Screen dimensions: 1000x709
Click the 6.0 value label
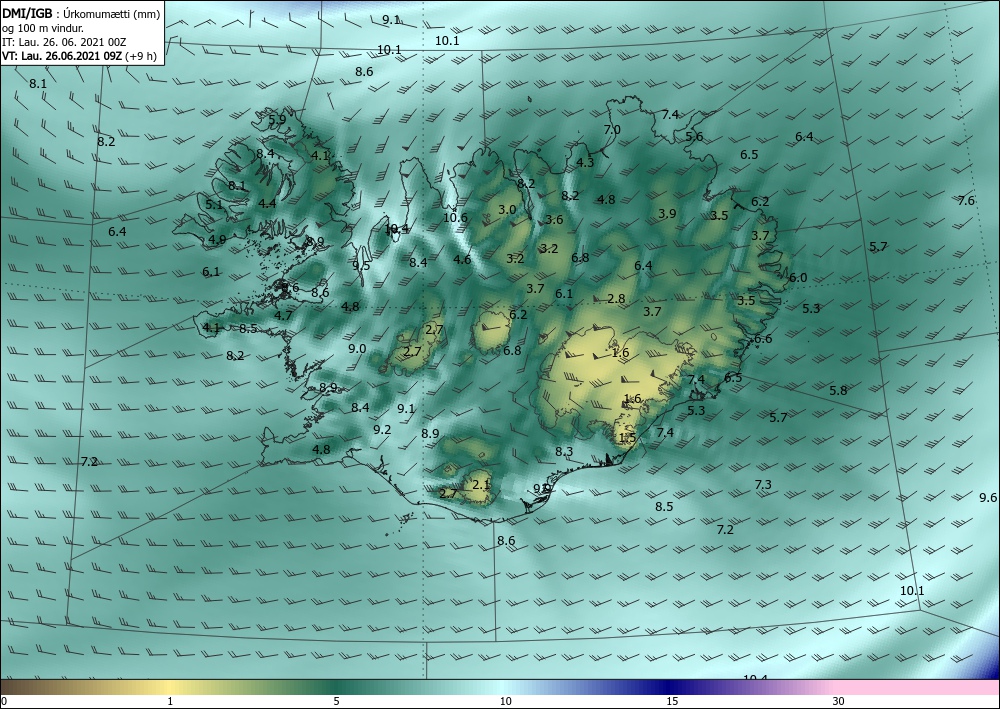(798, 278)
